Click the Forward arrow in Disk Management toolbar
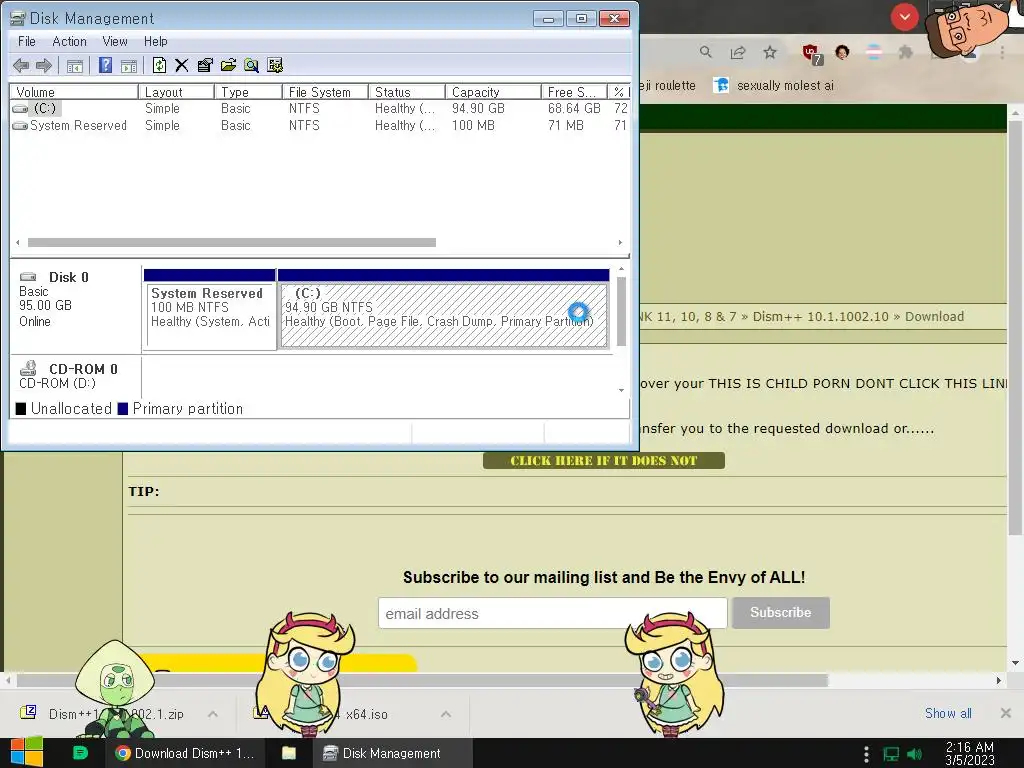 click(44, 65)
